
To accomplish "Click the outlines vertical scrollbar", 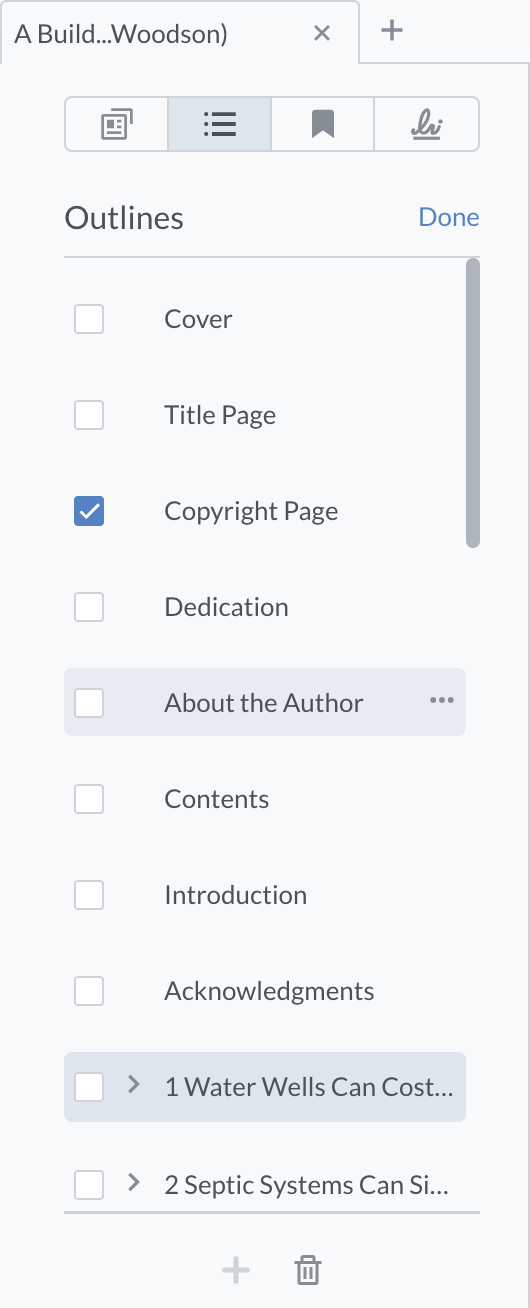I will [473, 403].
